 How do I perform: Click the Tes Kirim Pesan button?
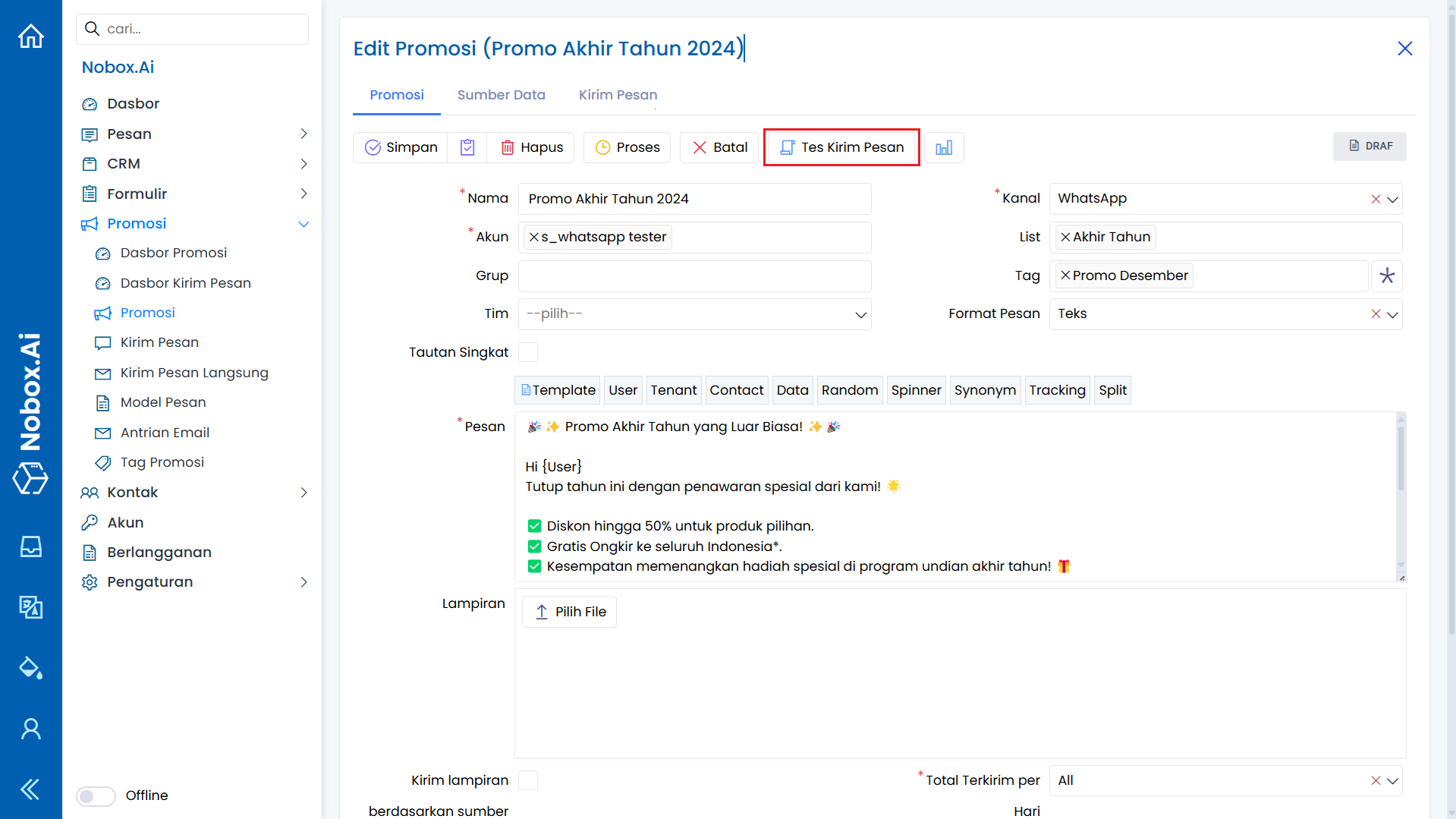coord(841,147)
